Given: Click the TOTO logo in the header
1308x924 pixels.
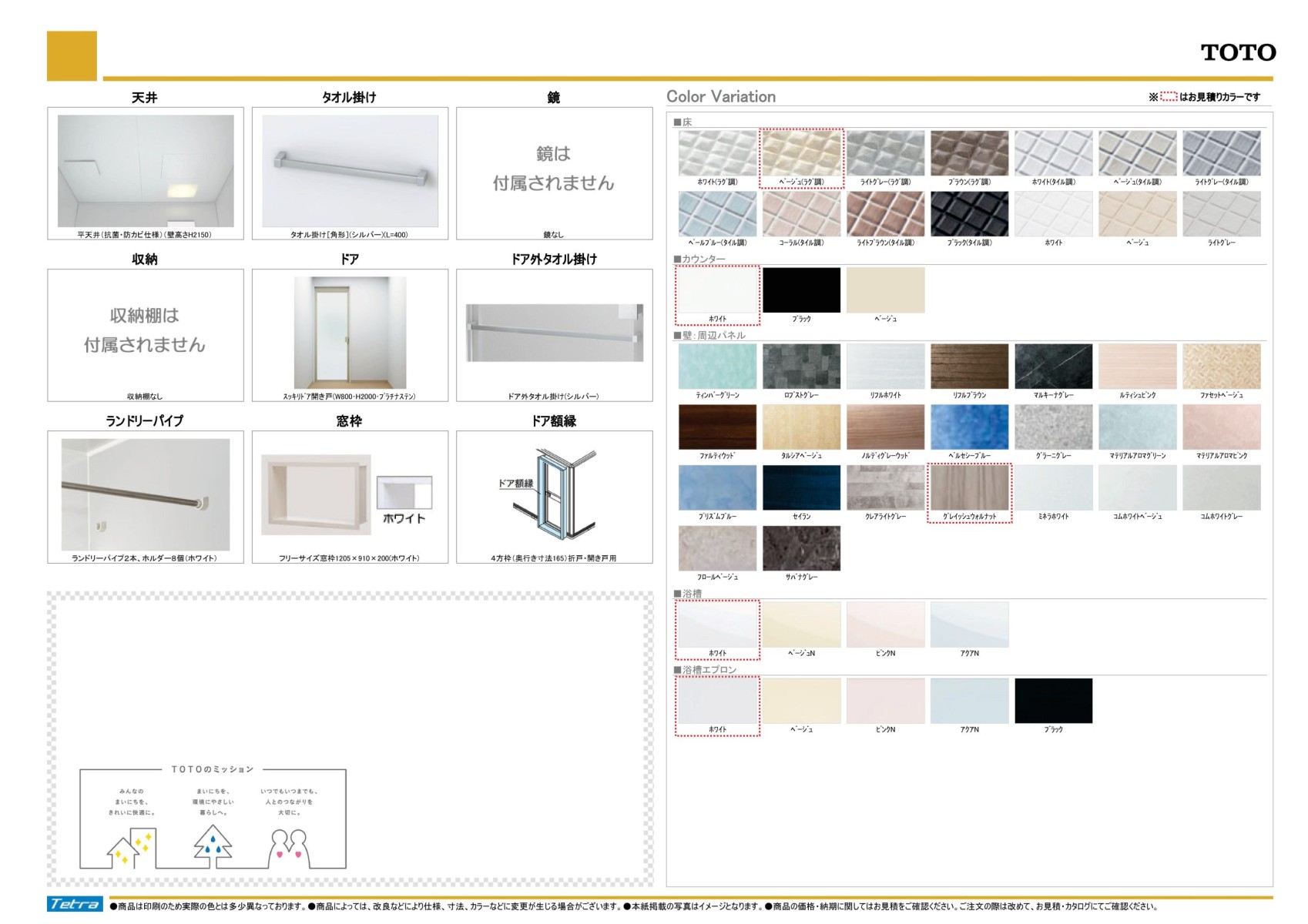Looking at the screenshot, I should point(1237,52).
